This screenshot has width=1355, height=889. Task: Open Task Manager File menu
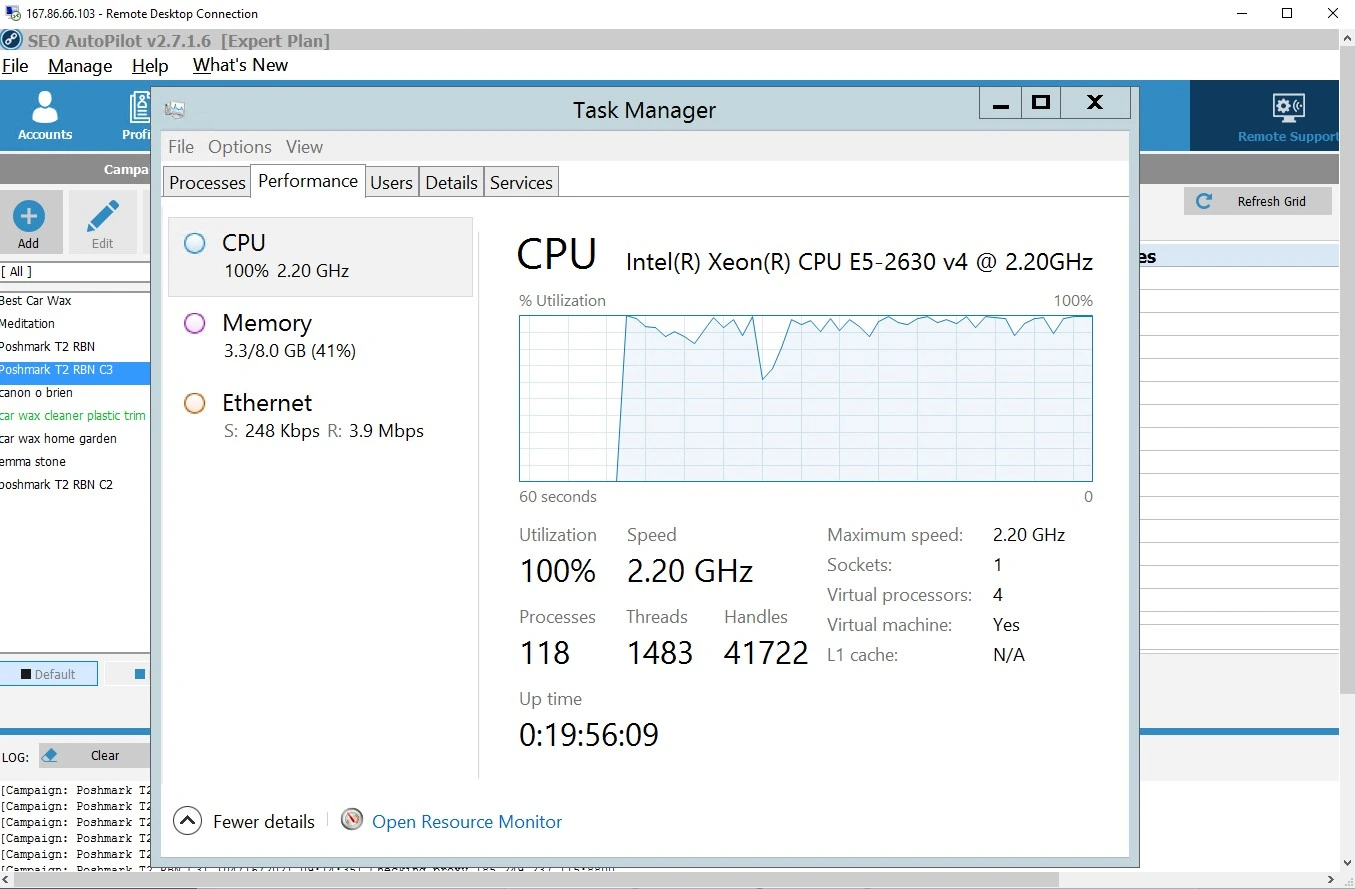[181, 147]
